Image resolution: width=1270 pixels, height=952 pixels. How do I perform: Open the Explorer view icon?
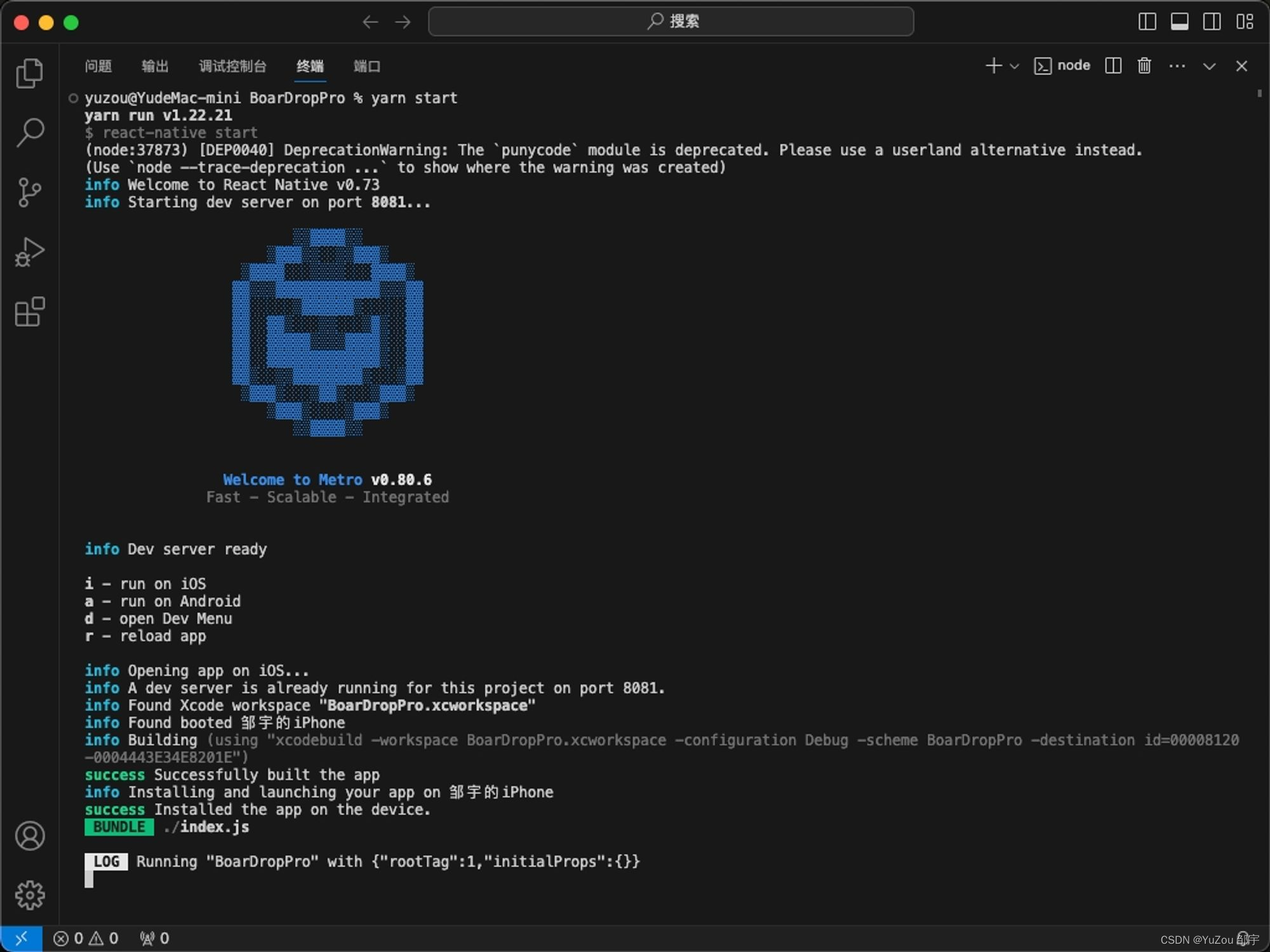[29, 73]
